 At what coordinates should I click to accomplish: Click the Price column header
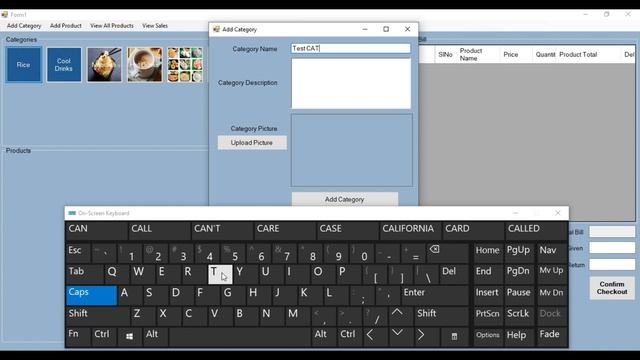516,54
